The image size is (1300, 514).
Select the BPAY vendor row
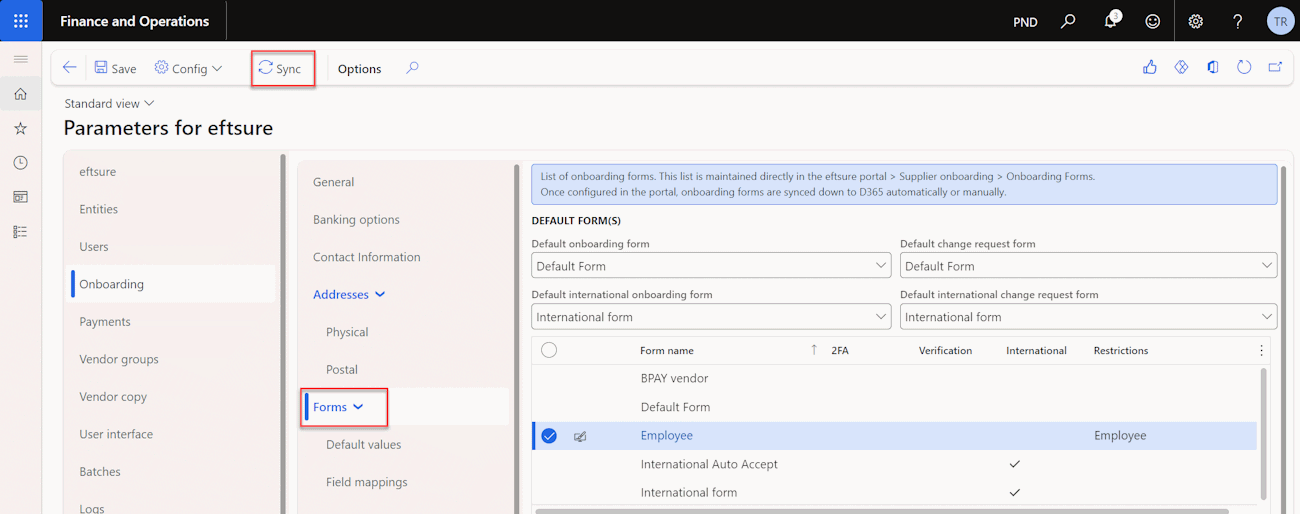click(894, 379)
